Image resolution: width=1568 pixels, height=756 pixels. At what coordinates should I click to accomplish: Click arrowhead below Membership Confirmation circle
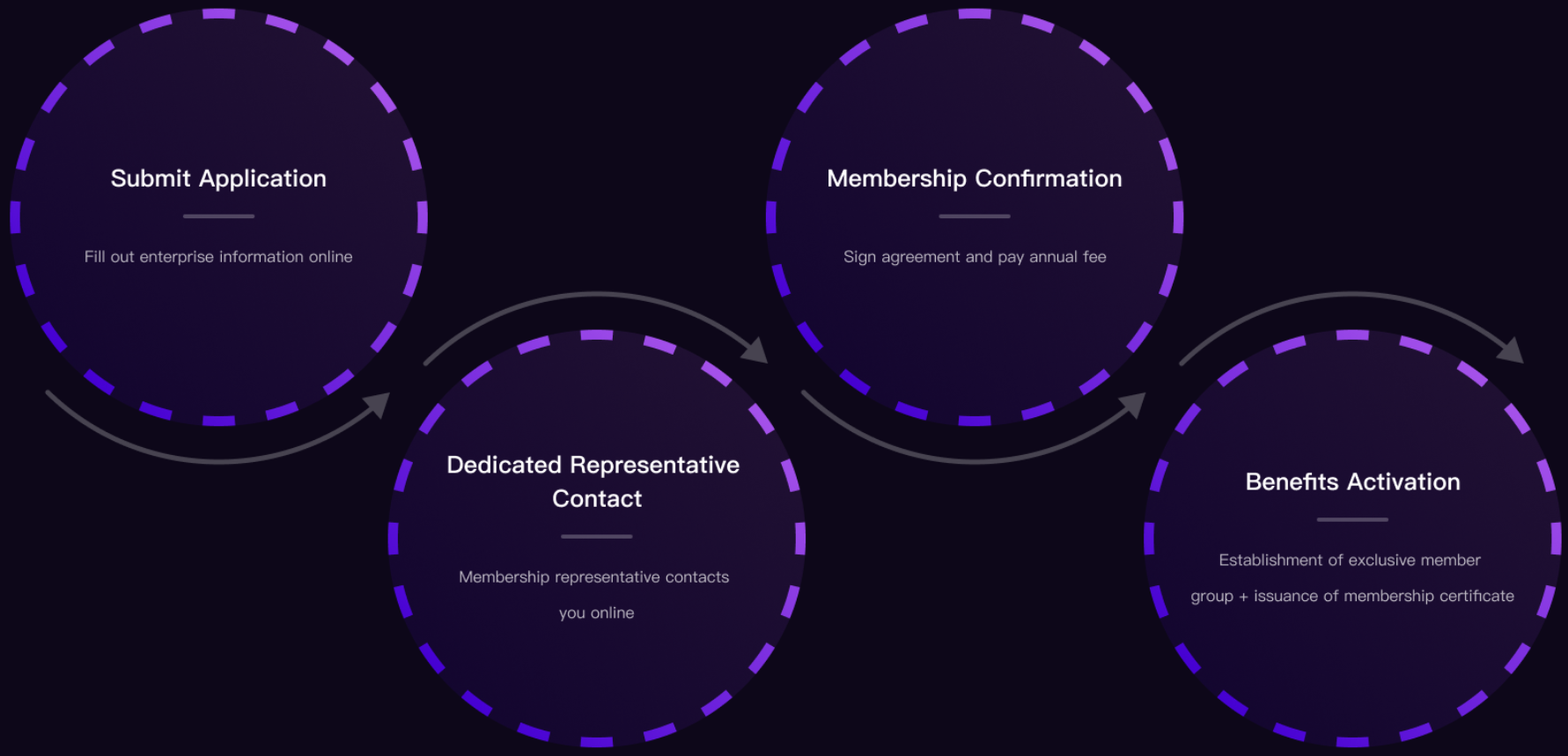[x=1133, y=404]
